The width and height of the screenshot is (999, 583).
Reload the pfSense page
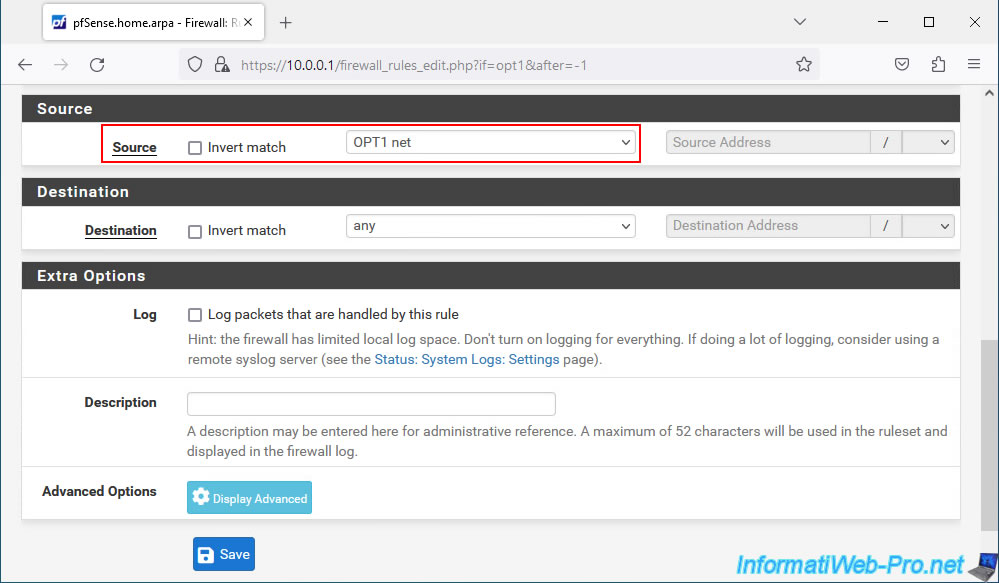[x=97, y=64]
